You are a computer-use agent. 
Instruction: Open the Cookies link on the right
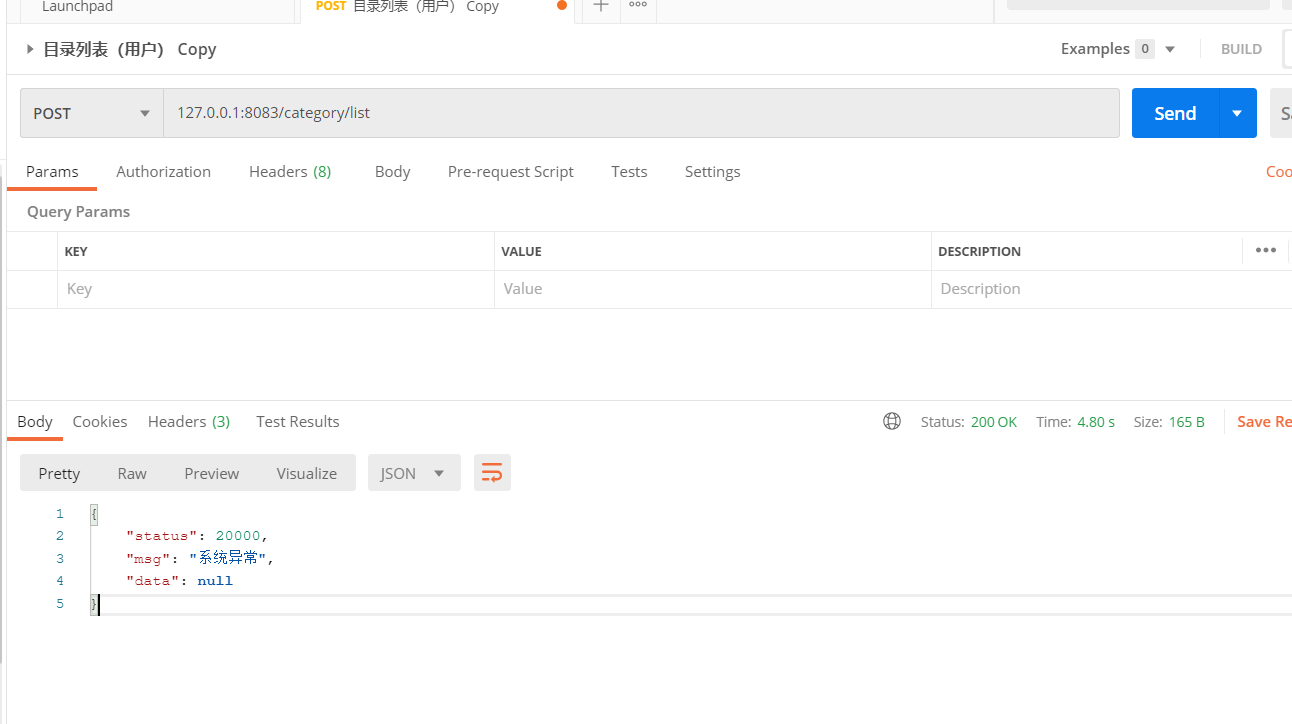point(1279,172)
